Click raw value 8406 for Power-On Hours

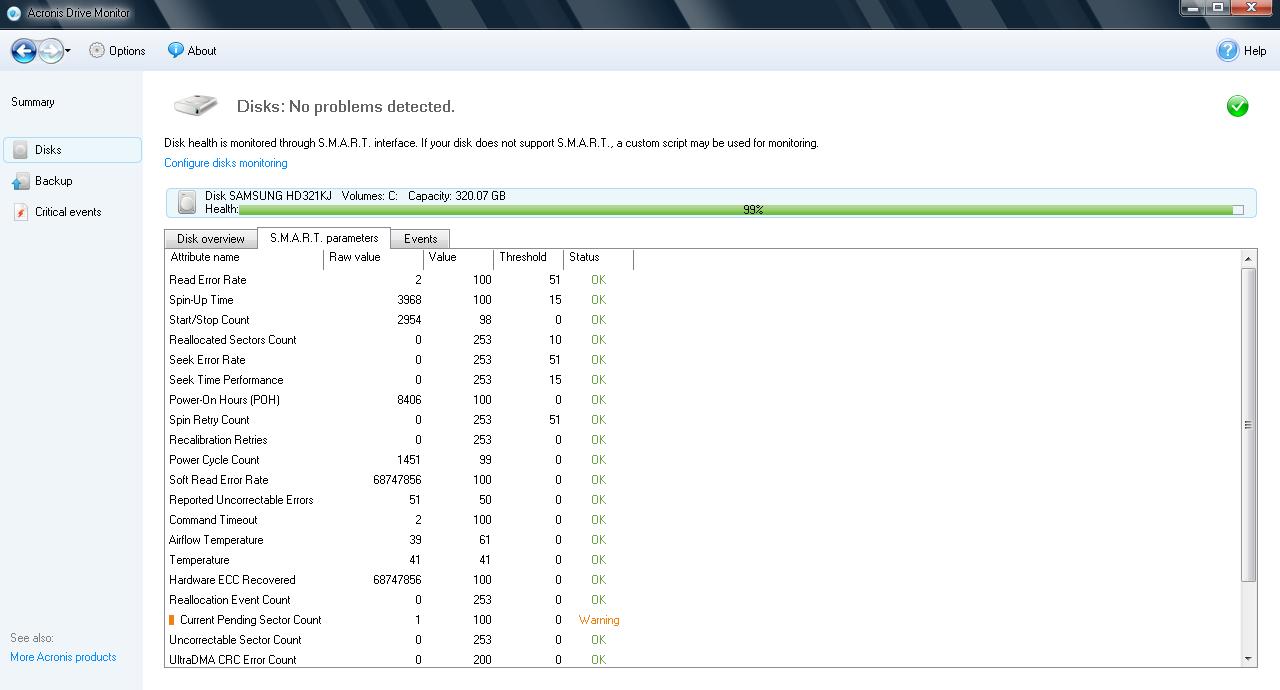tap(408, 400)
